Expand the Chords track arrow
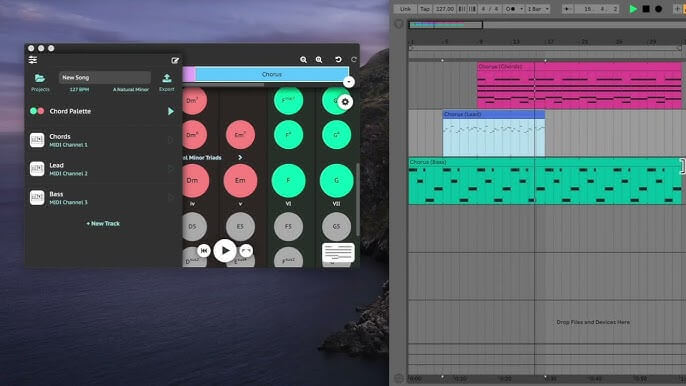Screen dimensions: 686x386 [x=171, y=140]
